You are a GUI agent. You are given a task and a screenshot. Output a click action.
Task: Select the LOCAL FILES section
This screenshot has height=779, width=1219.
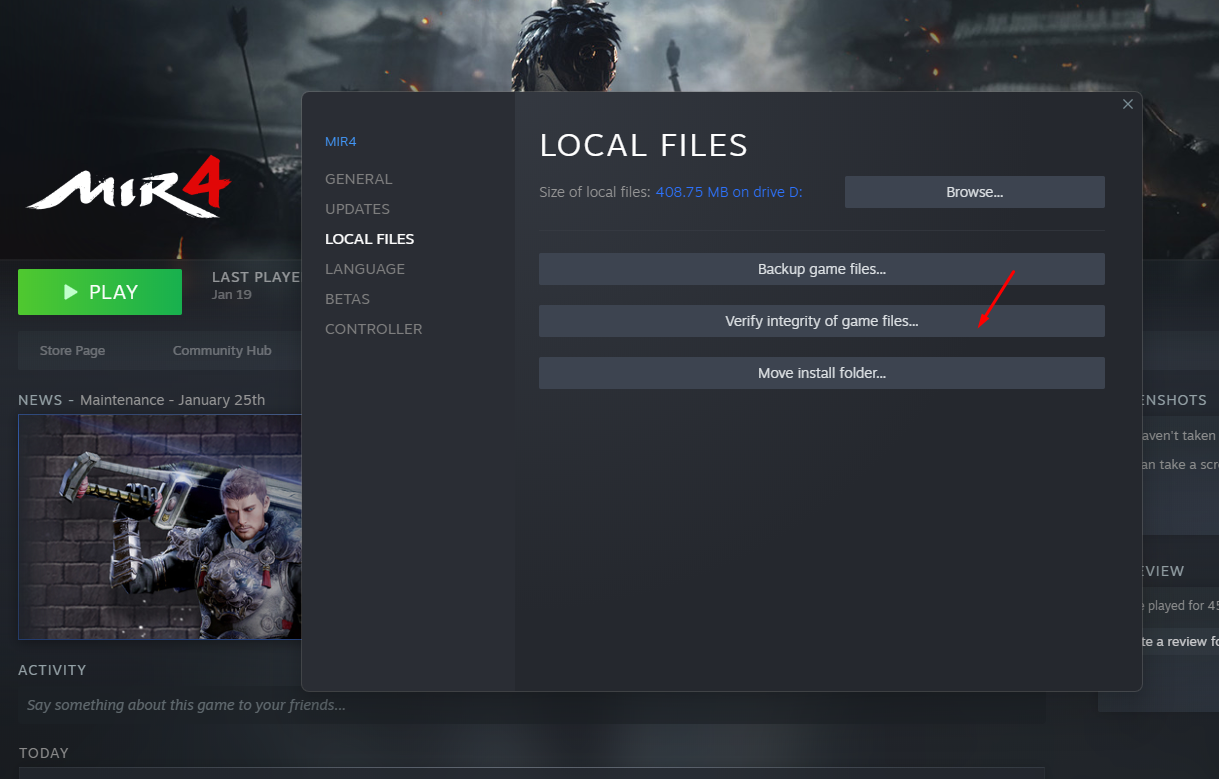tap(369, 239)
